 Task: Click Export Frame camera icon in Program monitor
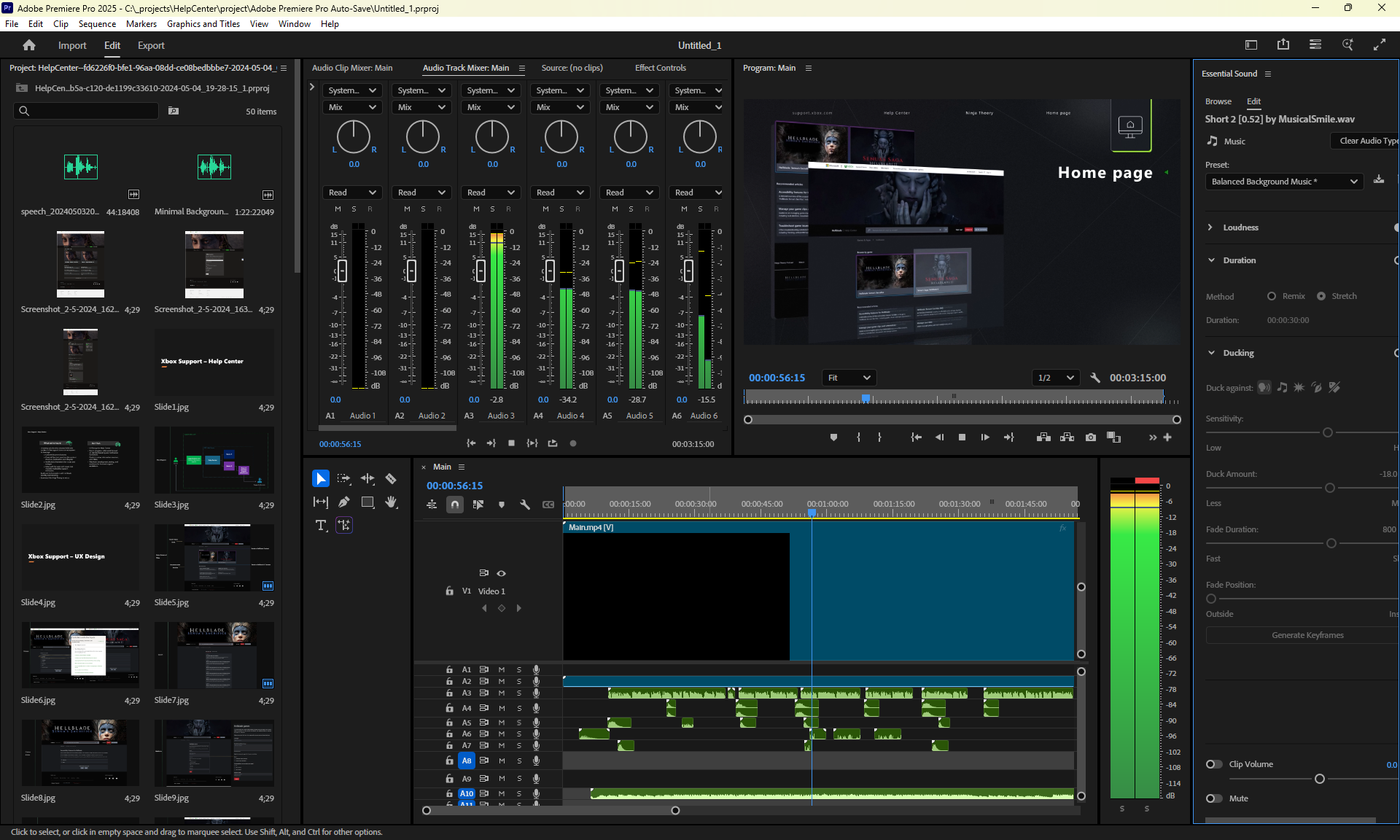pyautogui.click(x=1090, y=437)
